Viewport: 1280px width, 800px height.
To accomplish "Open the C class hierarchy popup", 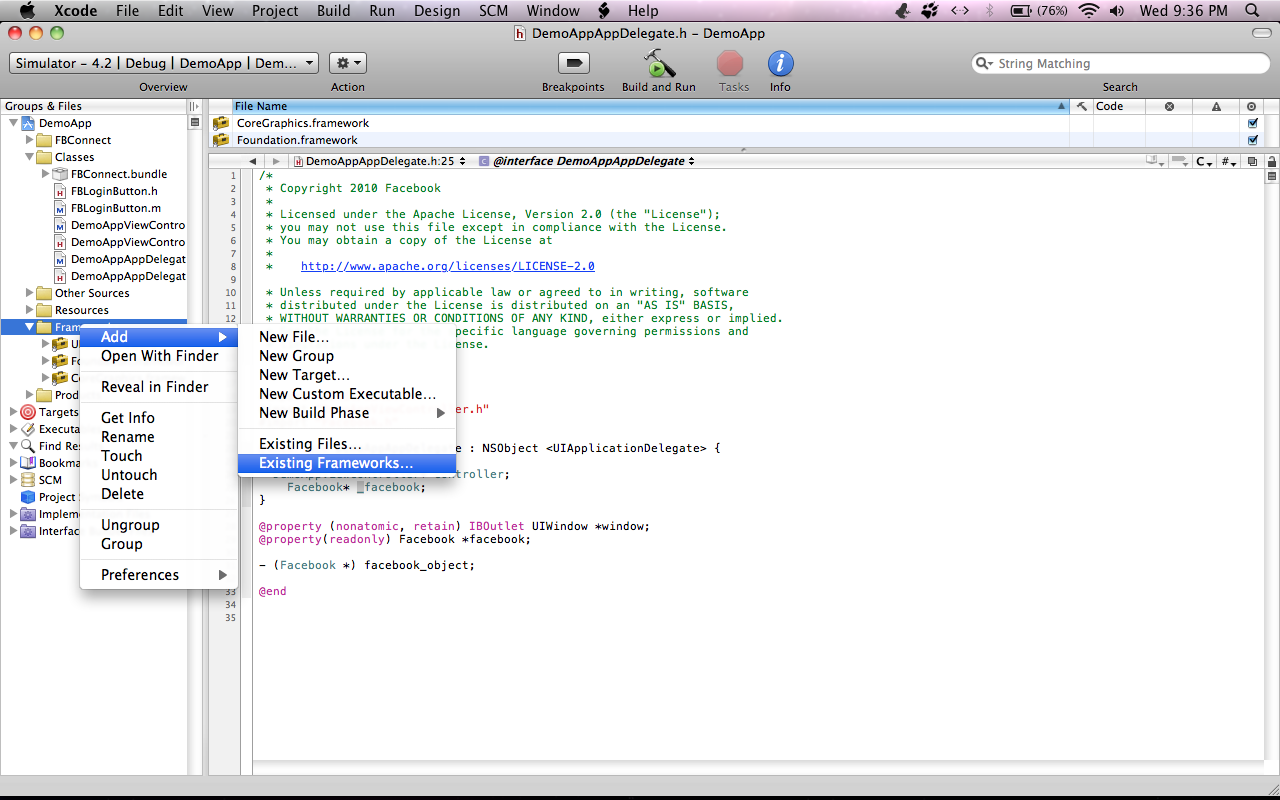I will [x=1205, y=161].
